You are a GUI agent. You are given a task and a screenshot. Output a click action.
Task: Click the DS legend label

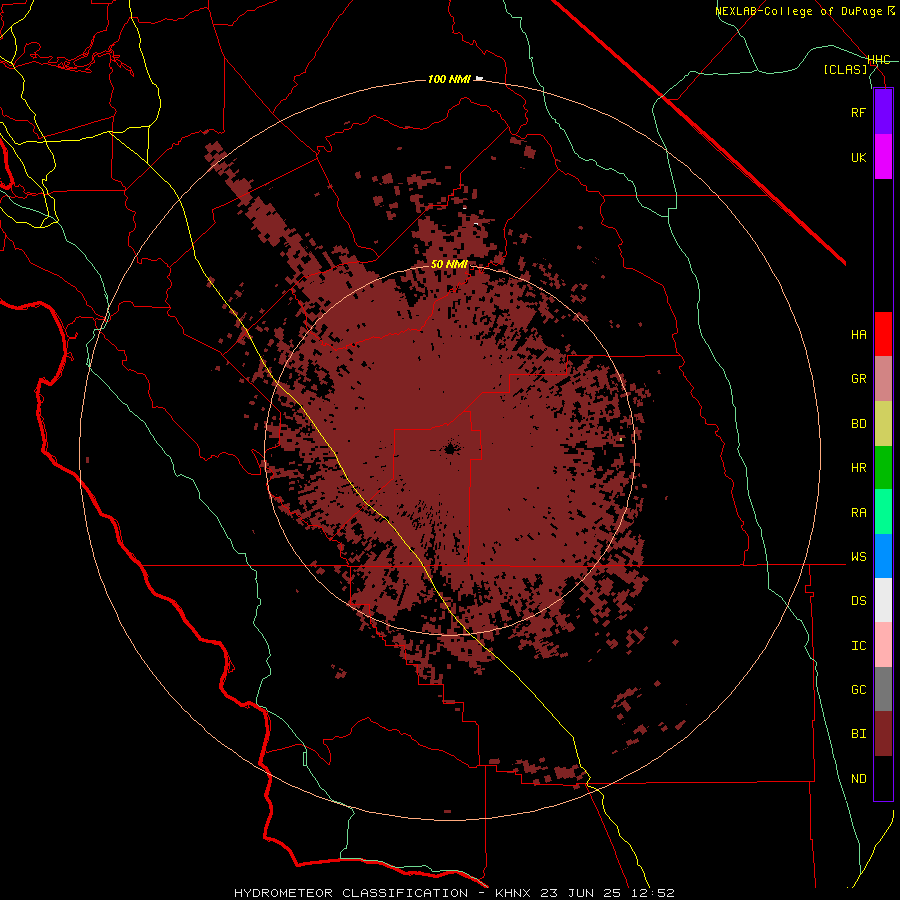click(858, 601)
